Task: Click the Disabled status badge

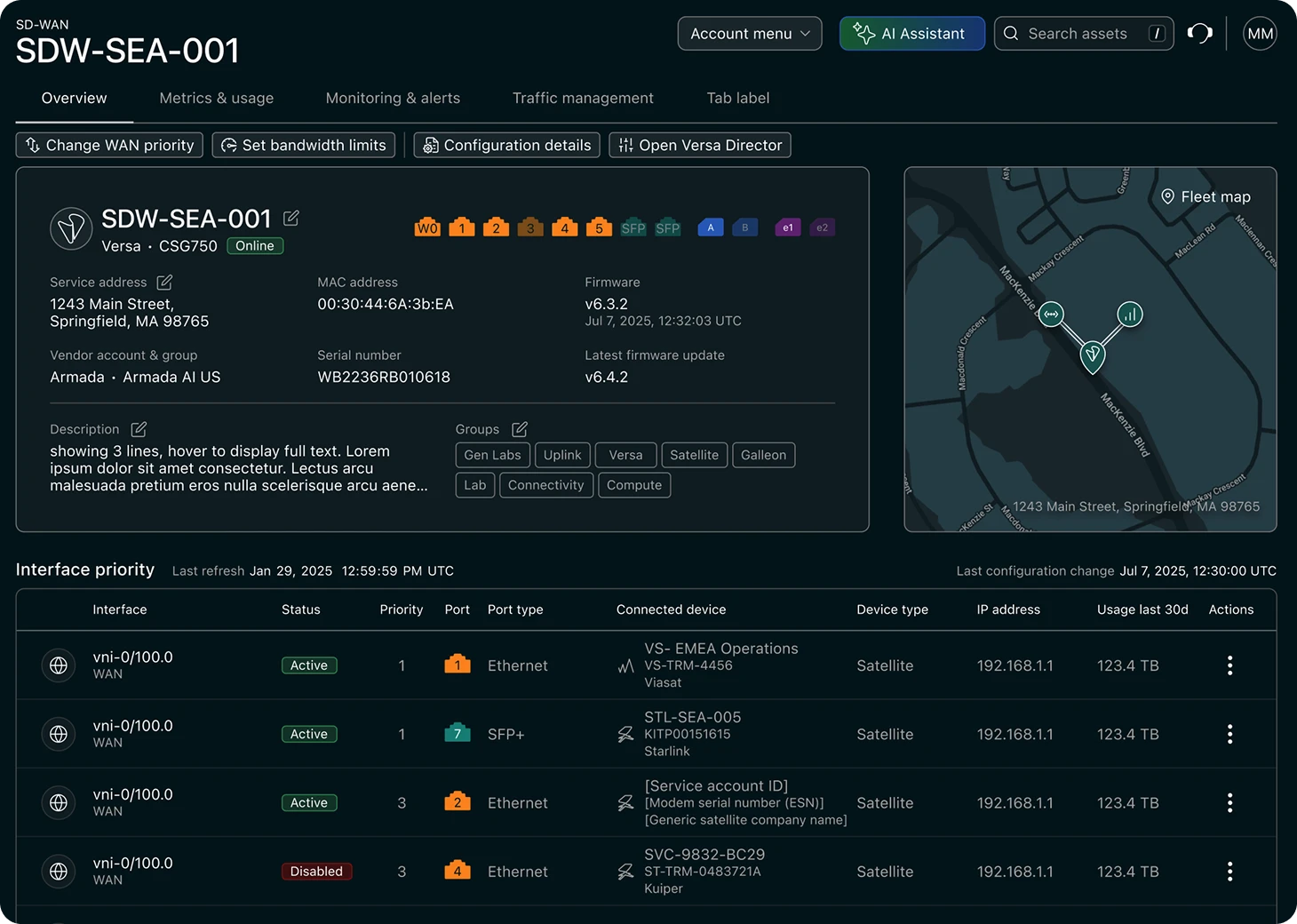Action: coord(316,872)
